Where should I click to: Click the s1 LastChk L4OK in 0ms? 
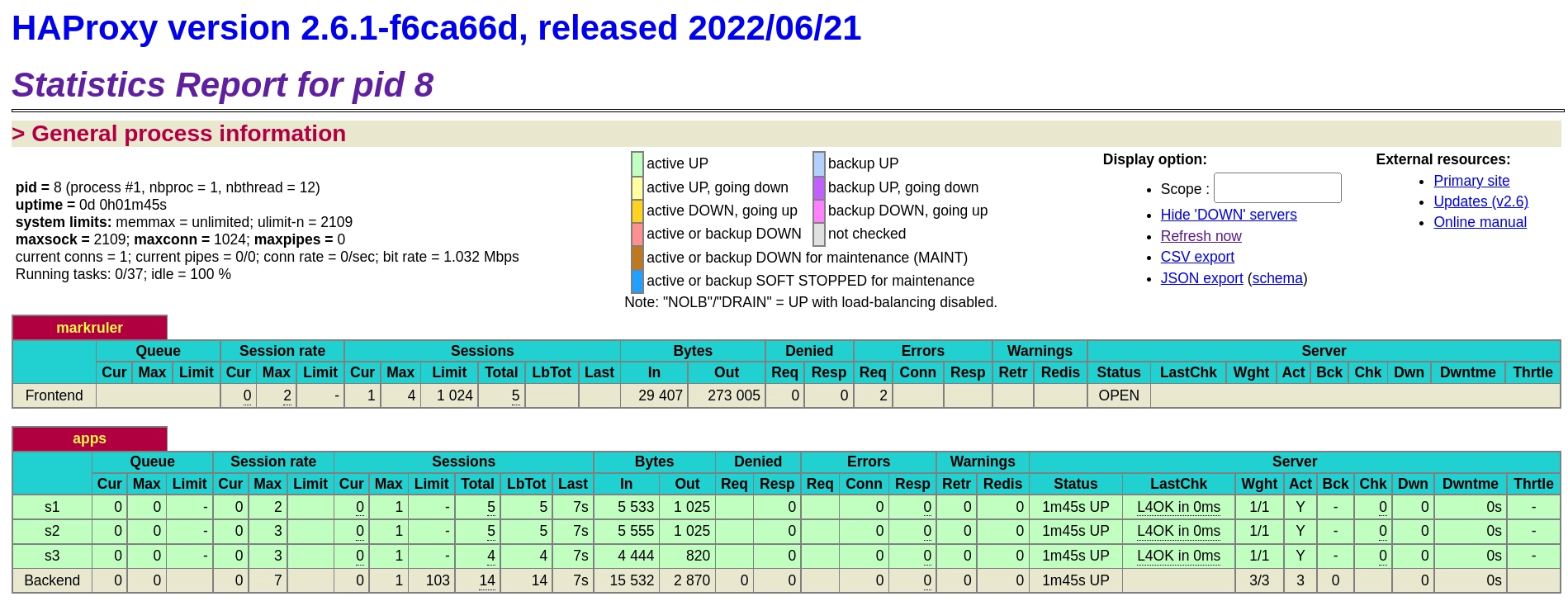tap(1178, 507)
